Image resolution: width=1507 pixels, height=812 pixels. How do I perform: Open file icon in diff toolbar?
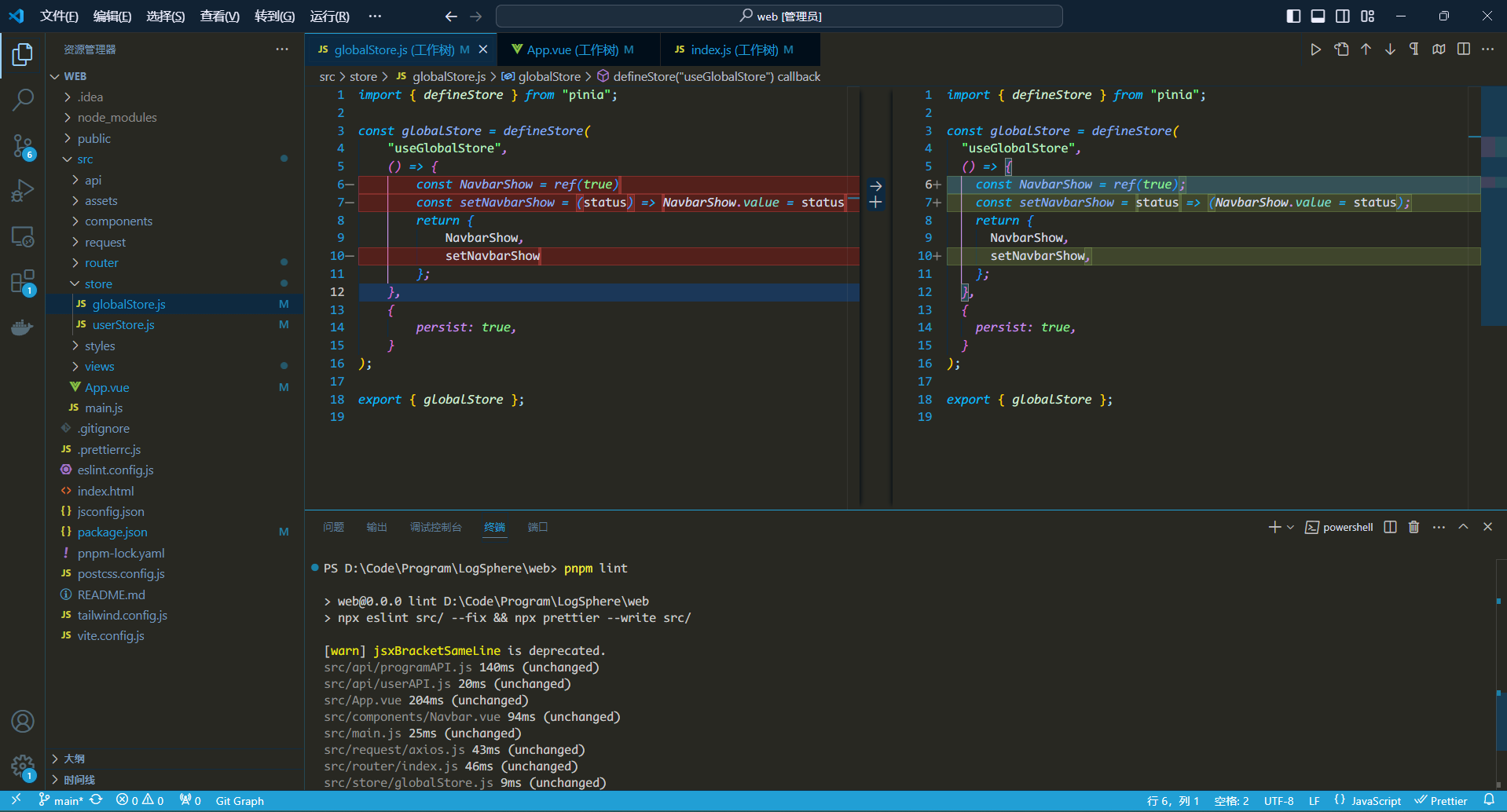click(1341, 49)
